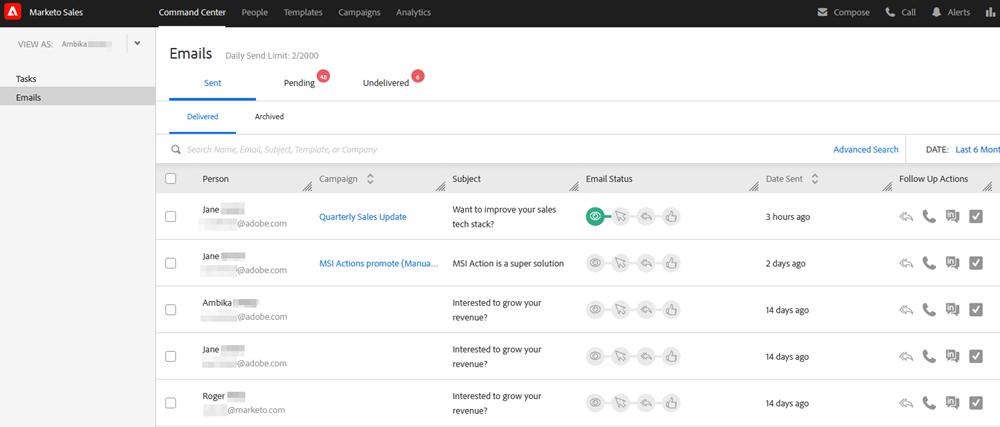Click the Email Status column resize handle
1000x427 pixels.
[754, 186]
